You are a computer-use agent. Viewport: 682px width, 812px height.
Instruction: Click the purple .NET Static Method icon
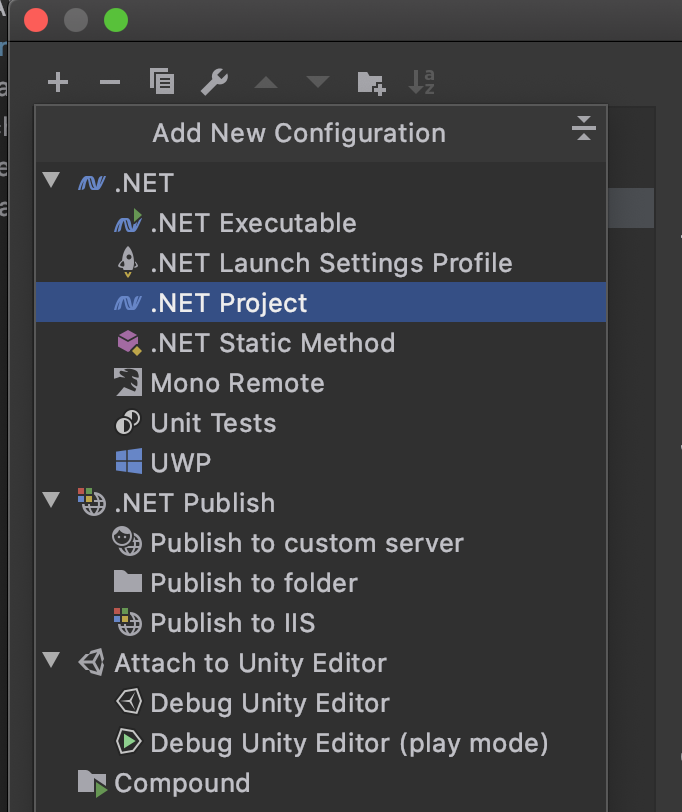point(129,342)
